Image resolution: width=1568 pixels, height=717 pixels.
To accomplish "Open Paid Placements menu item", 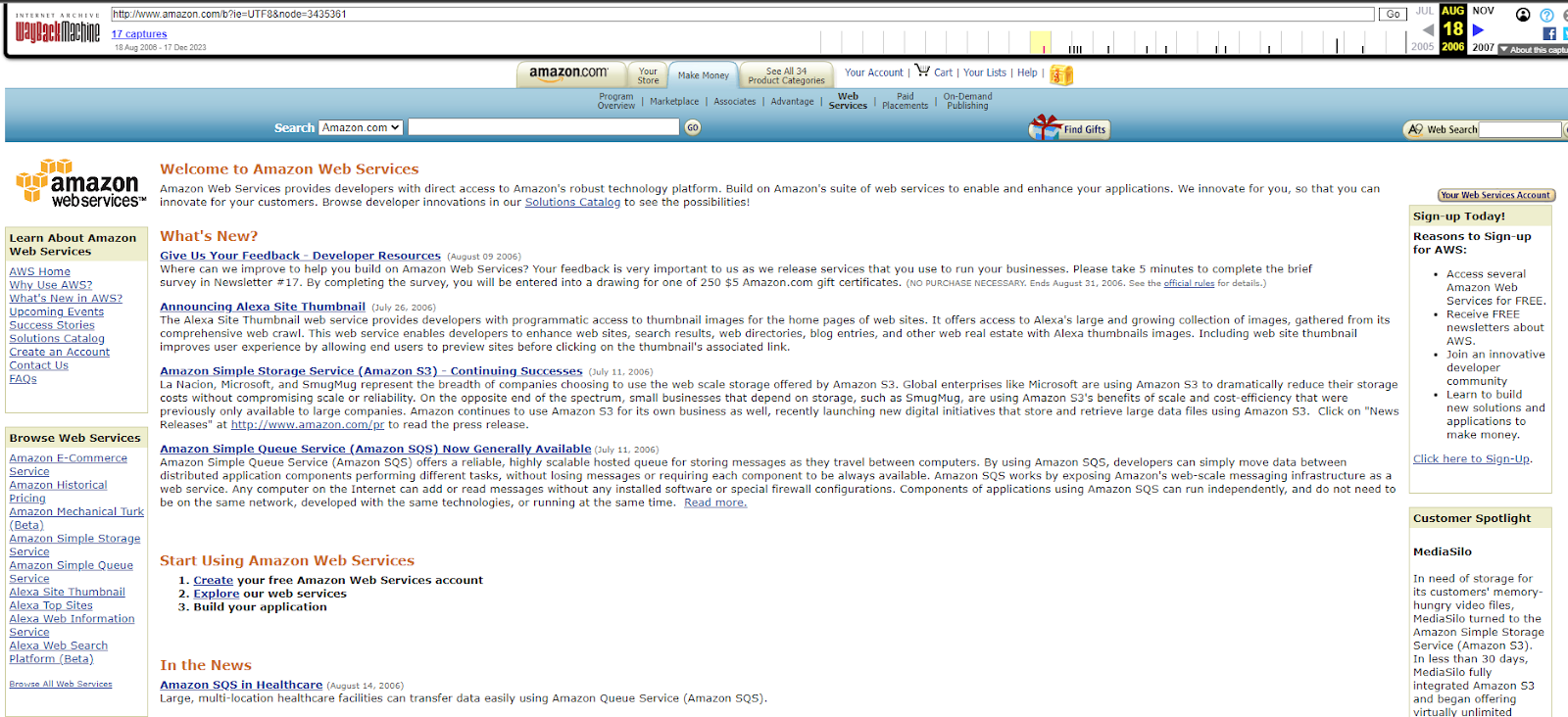I will [x=905, y=101].
